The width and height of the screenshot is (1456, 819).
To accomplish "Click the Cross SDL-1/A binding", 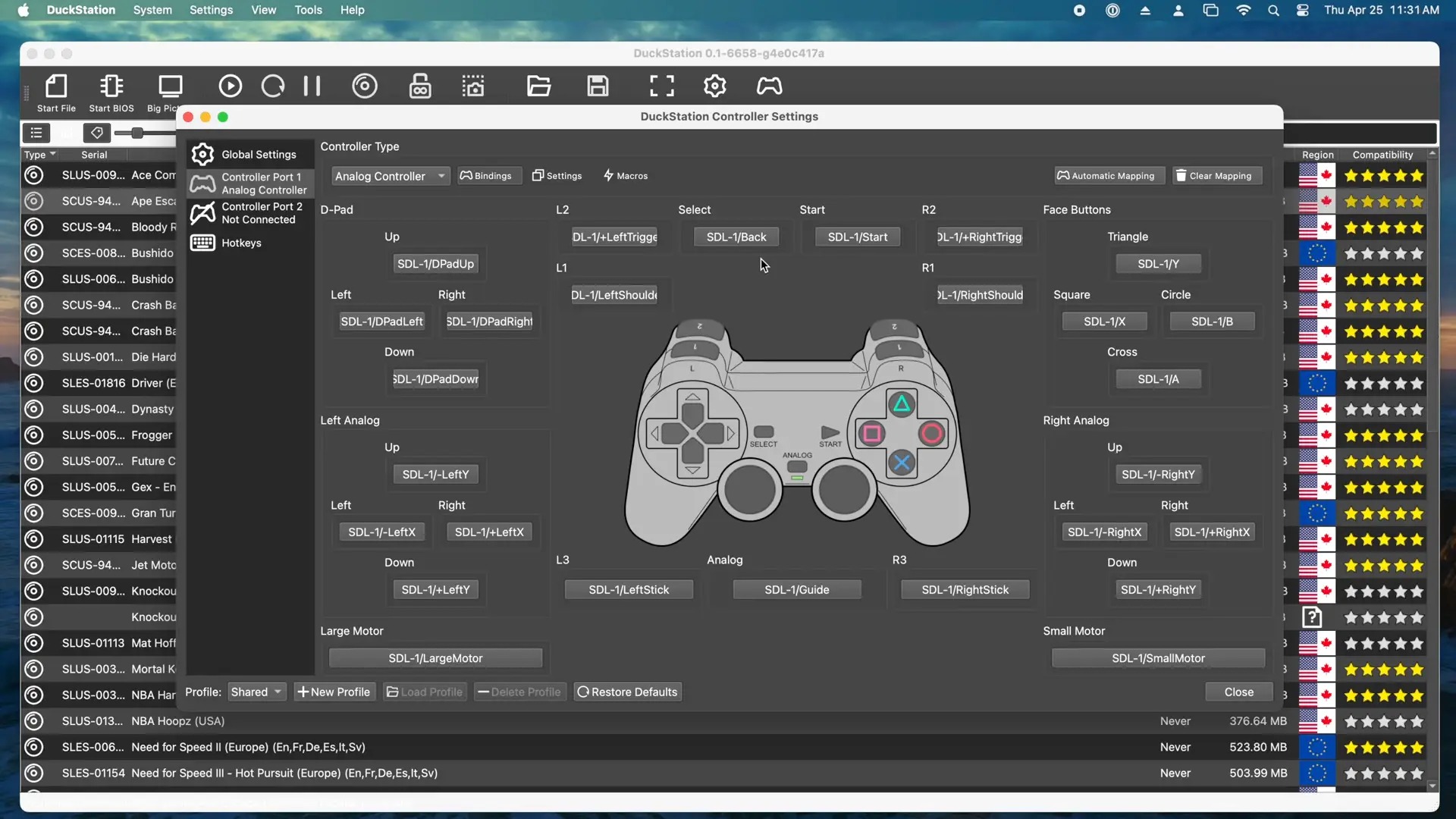I will (1158, 379).
